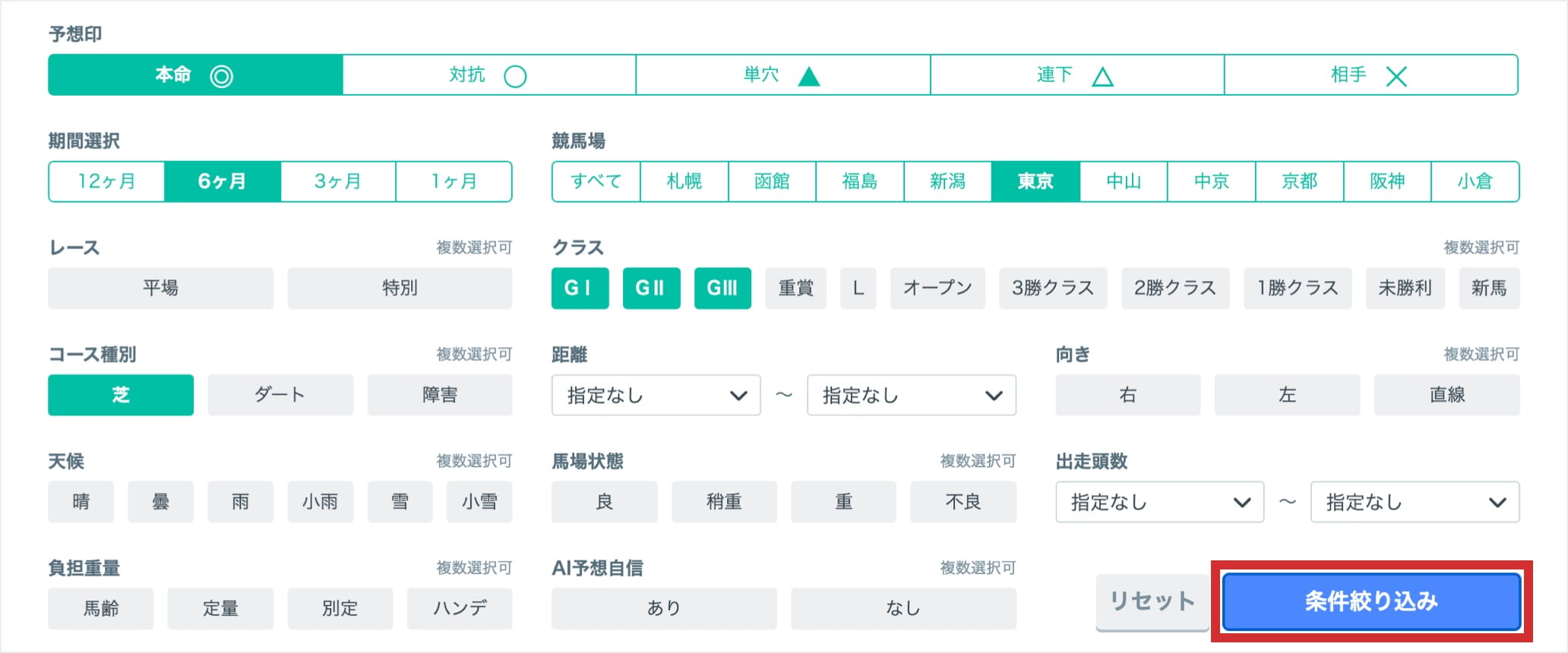Image resolution: width=1568 pixels, height=653 pixels.
Task: Select the 相手 cross mark
Action: pyautogui.click(x=1370, y=75)
